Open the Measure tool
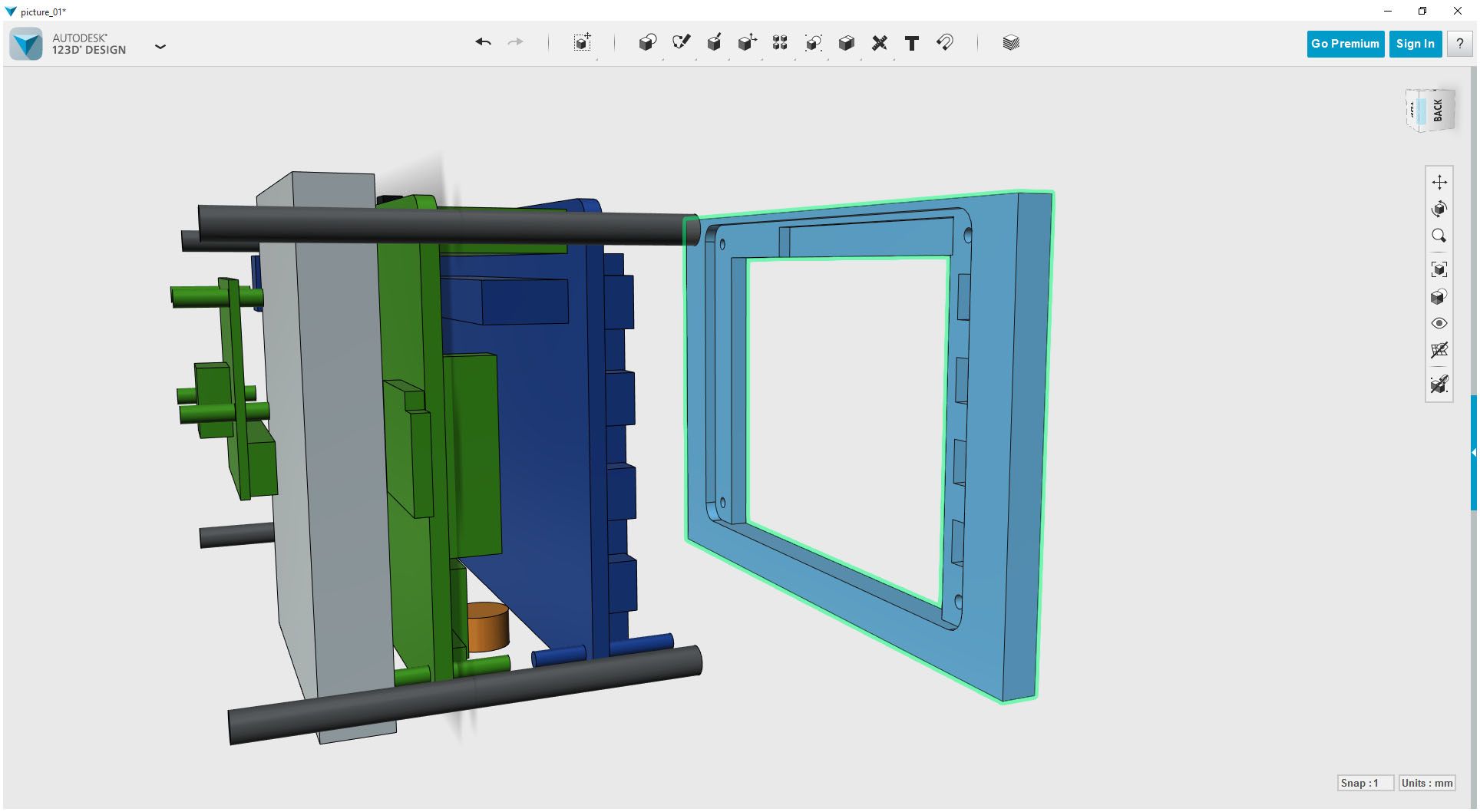 click(x=880, y=43)
